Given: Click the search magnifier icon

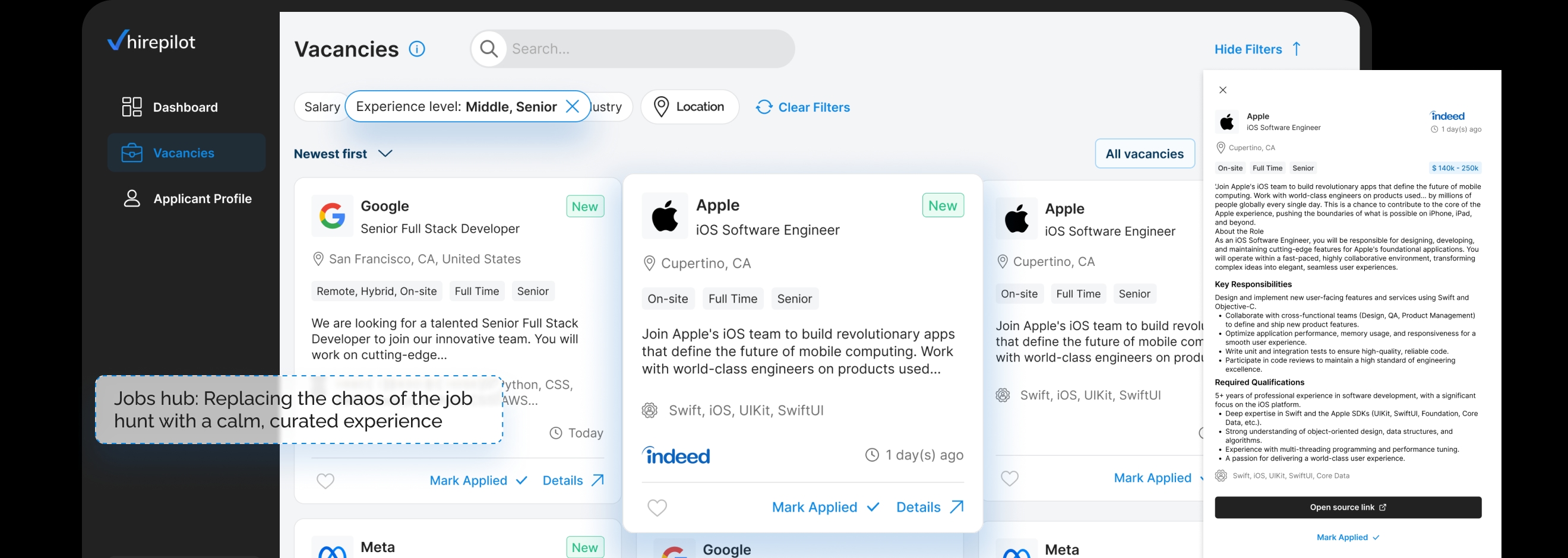Looking at the screenshot, I should 488,49.
